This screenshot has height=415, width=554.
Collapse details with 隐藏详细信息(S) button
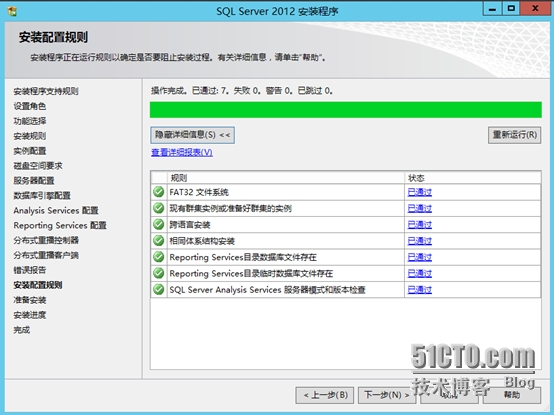click(193, 135)
